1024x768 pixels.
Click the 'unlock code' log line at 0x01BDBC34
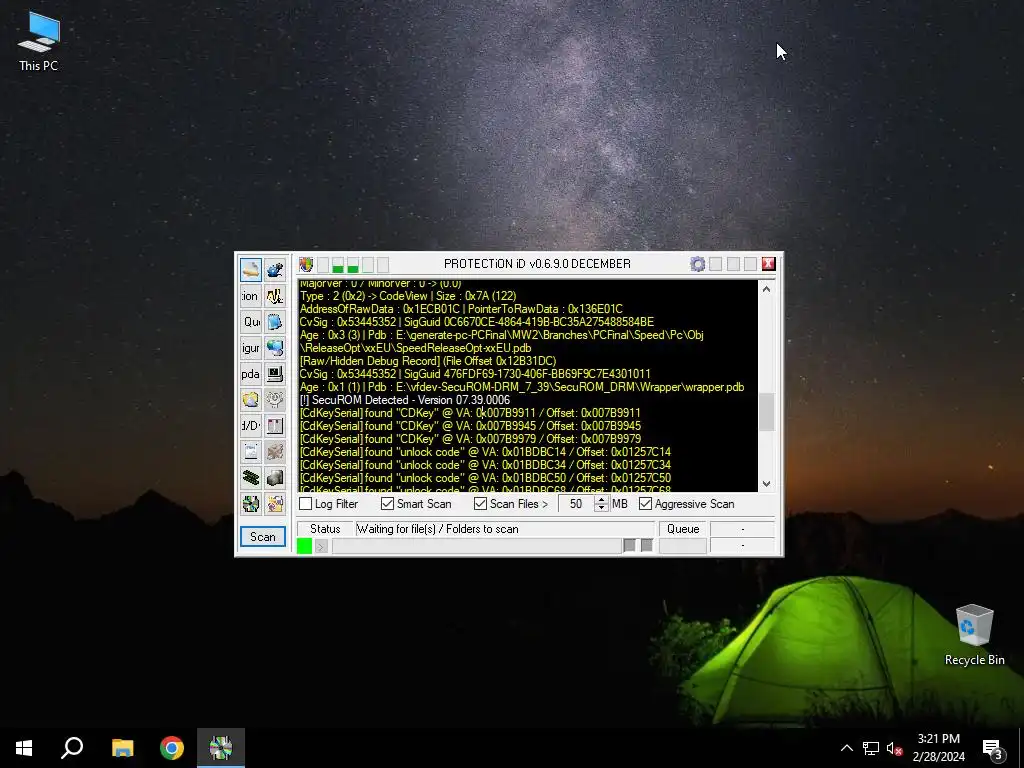tap(485, 465)
